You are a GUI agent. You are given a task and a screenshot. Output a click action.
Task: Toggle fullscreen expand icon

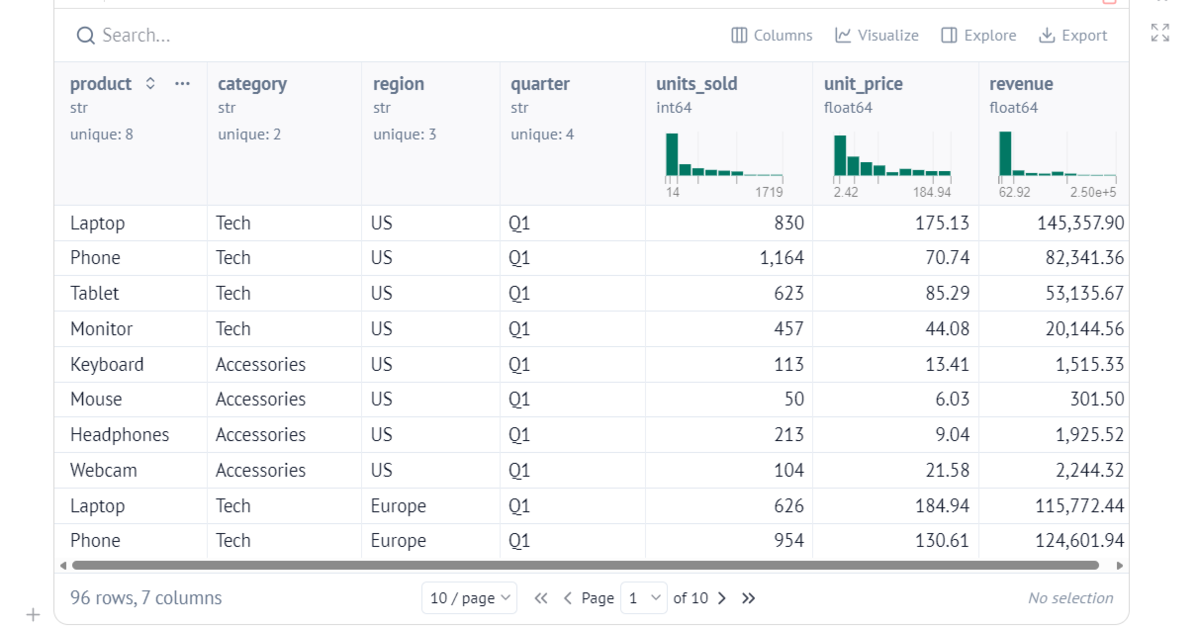click(1160, 32)
